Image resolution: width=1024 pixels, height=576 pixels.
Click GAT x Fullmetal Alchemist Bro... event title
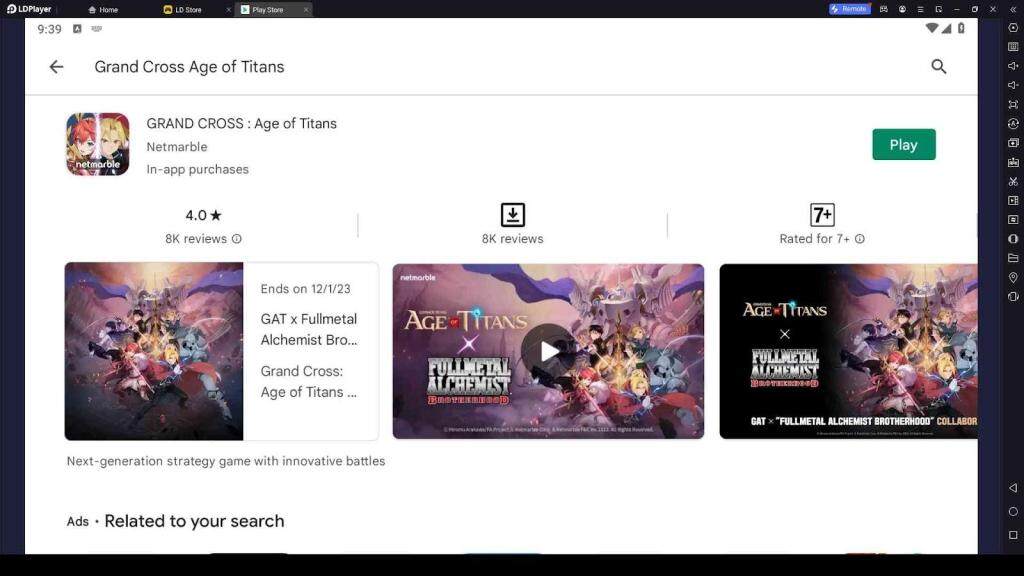click(309, 329)
